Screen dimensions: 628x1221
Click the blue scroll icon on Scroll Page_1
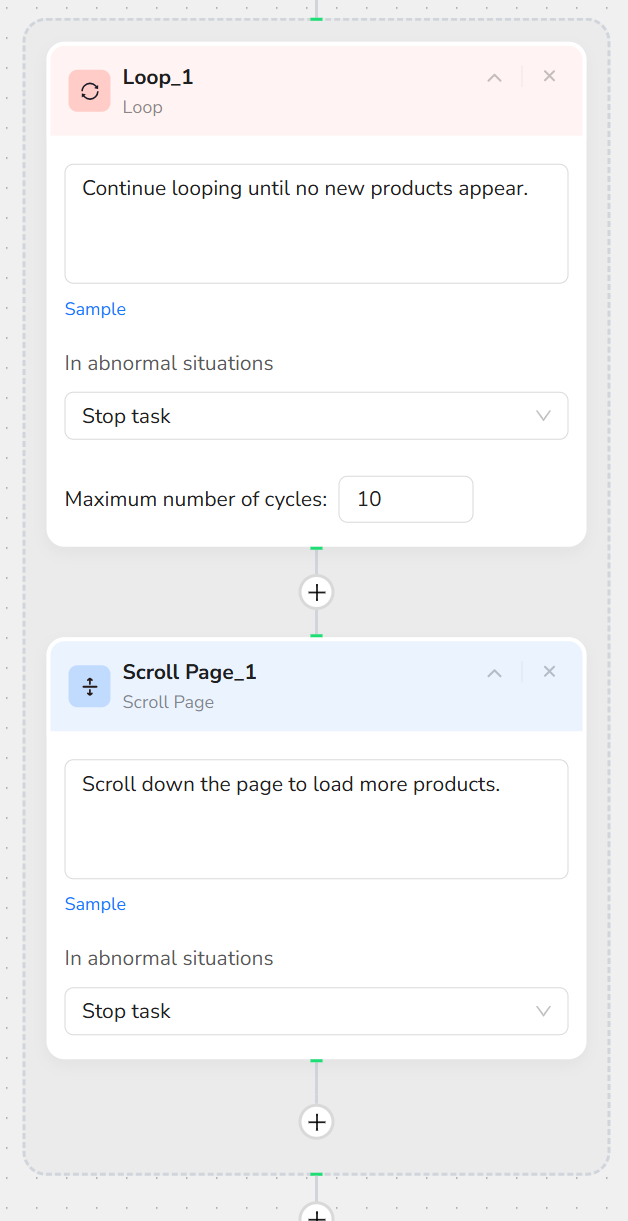pos(90,686)
